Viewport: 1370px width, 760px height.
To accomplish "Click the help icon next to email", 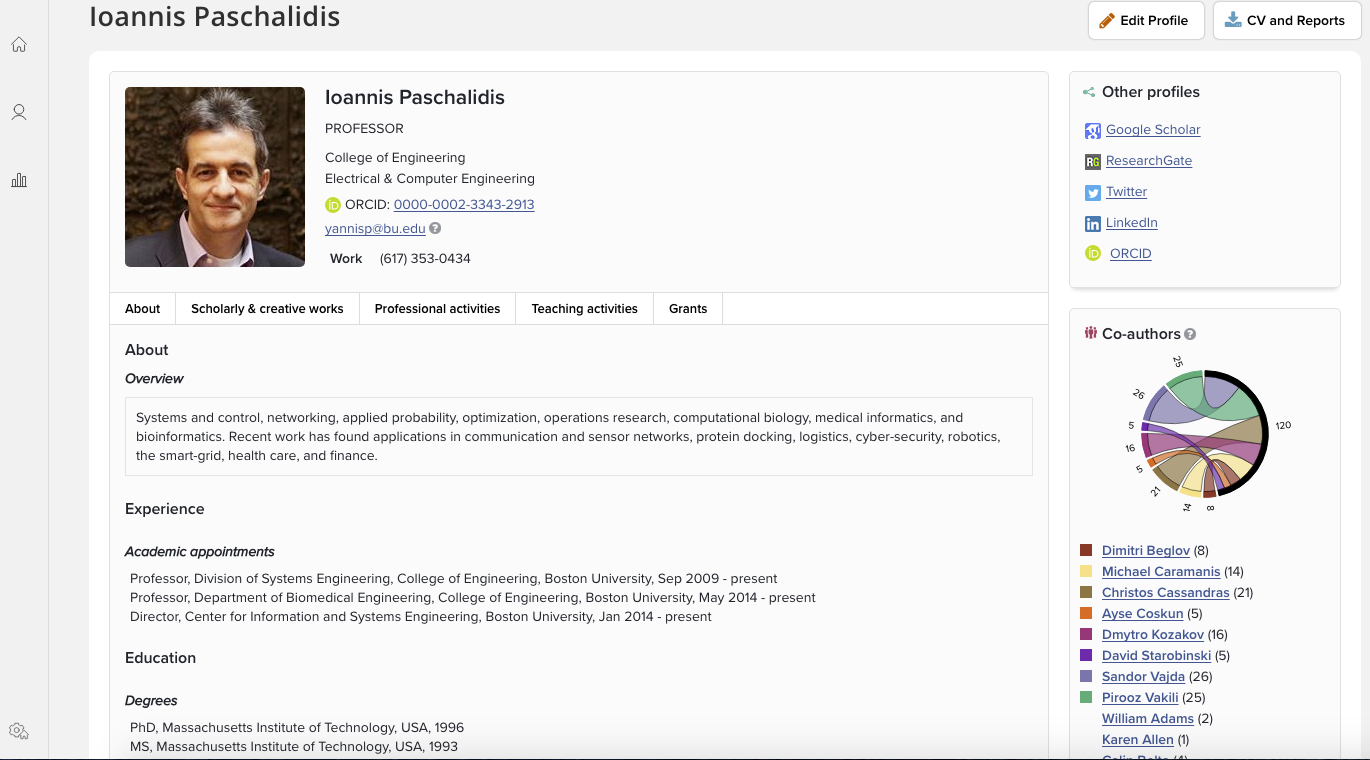I will [x=435, y=228].
